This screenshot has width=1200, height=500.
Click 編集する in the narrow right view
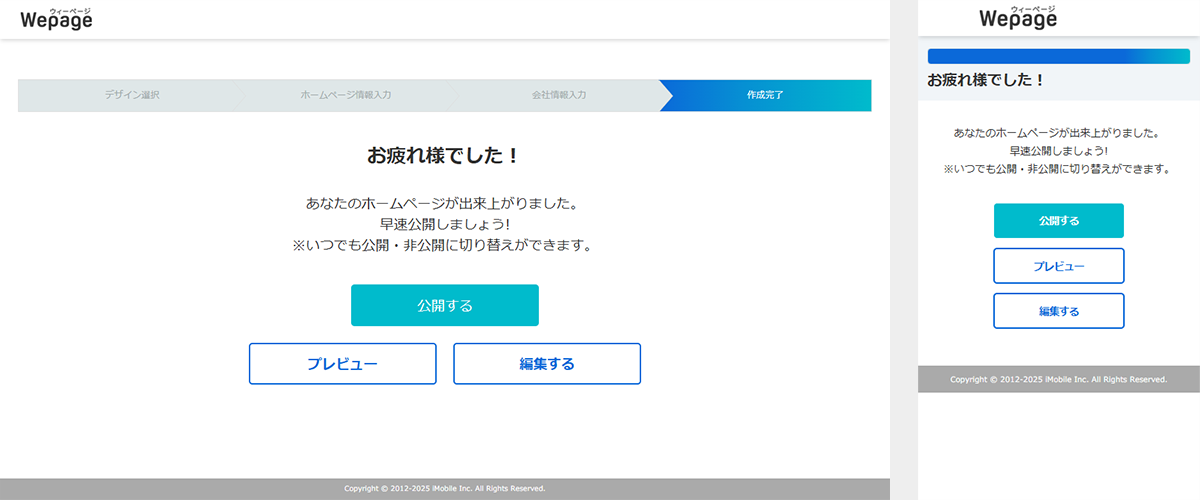[1058, 311]
